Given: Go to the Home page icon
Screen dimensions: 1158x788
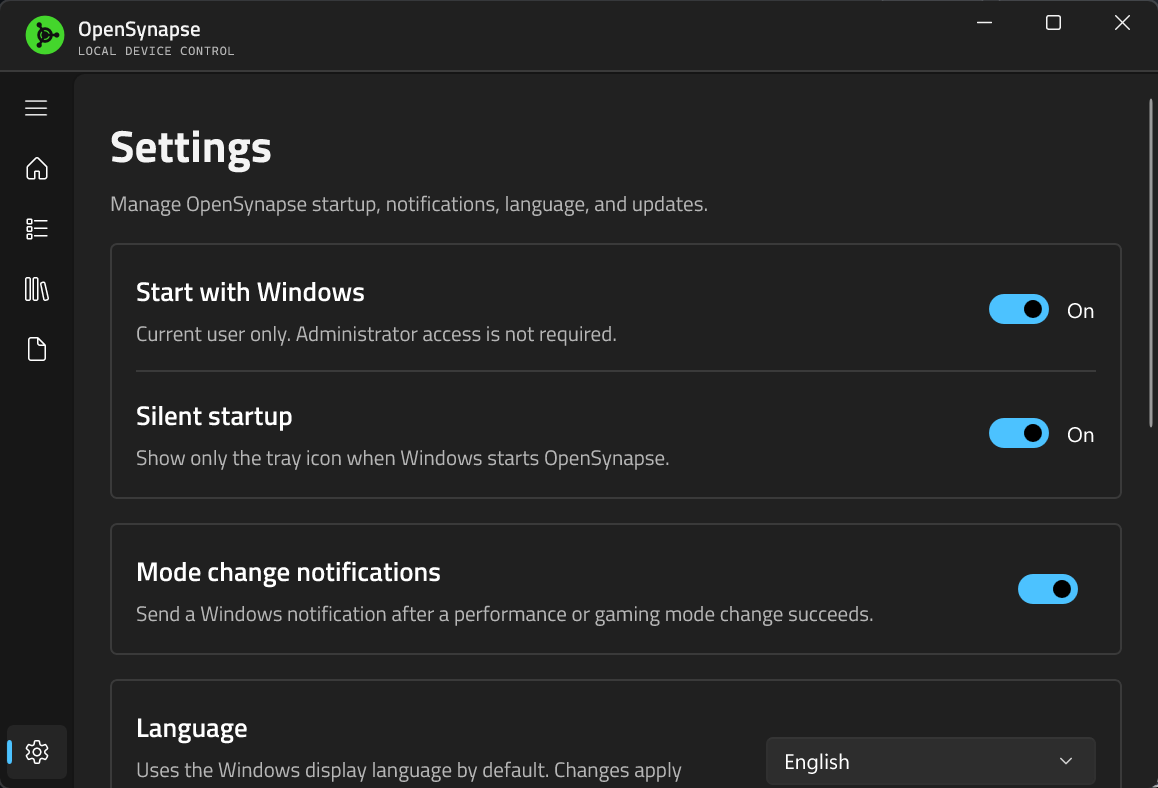Looking at the screenshot, I should [36, 168].
